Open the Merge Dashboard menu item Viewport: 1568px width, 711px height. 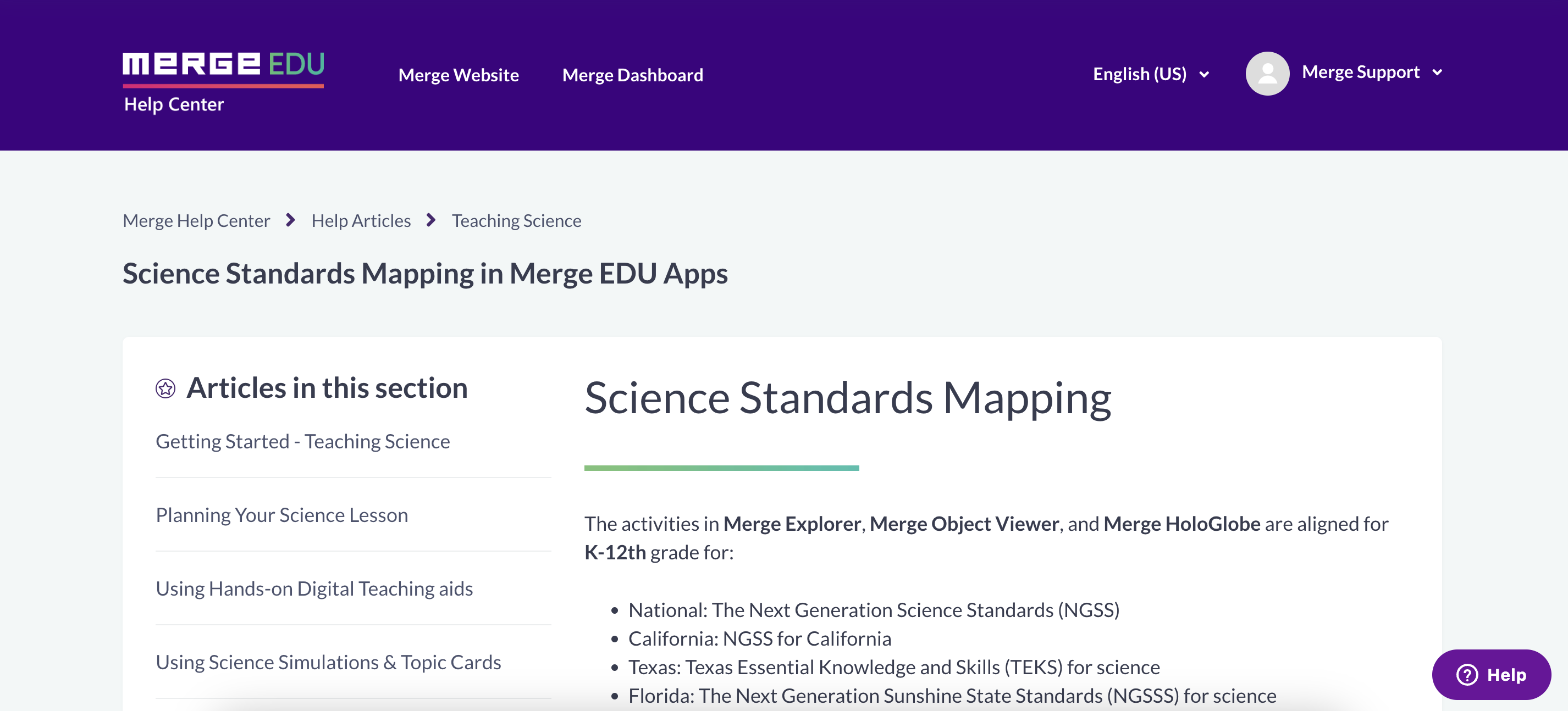[633, 74]
